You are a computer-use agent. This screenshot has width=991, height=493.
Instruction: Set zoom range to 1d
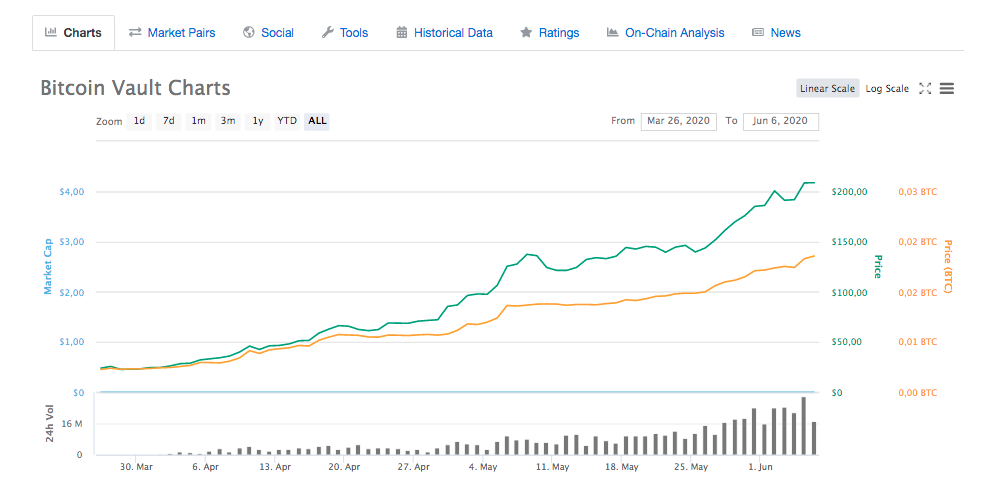[x=139, y=121]
